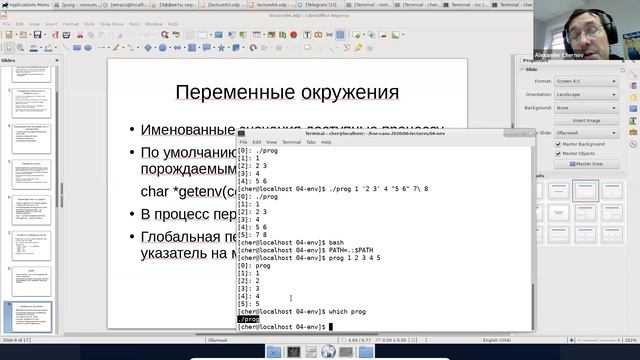Image resolution: width=640 pixels, height=360 pixels.
Task: Select the Flowchart shapes tool
Action: 192,48
